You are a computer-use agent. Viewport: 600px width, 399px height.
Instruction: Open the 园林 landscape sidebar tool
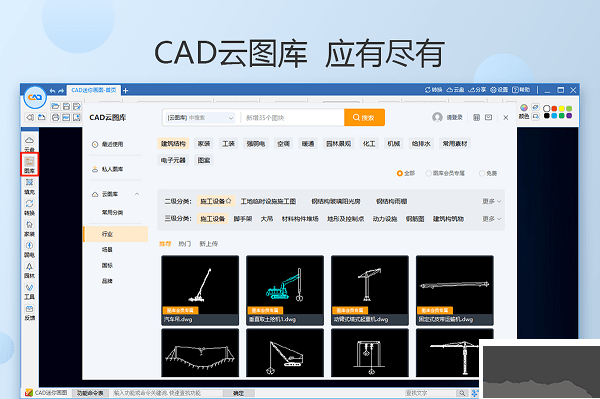click(x=29, y=270)
